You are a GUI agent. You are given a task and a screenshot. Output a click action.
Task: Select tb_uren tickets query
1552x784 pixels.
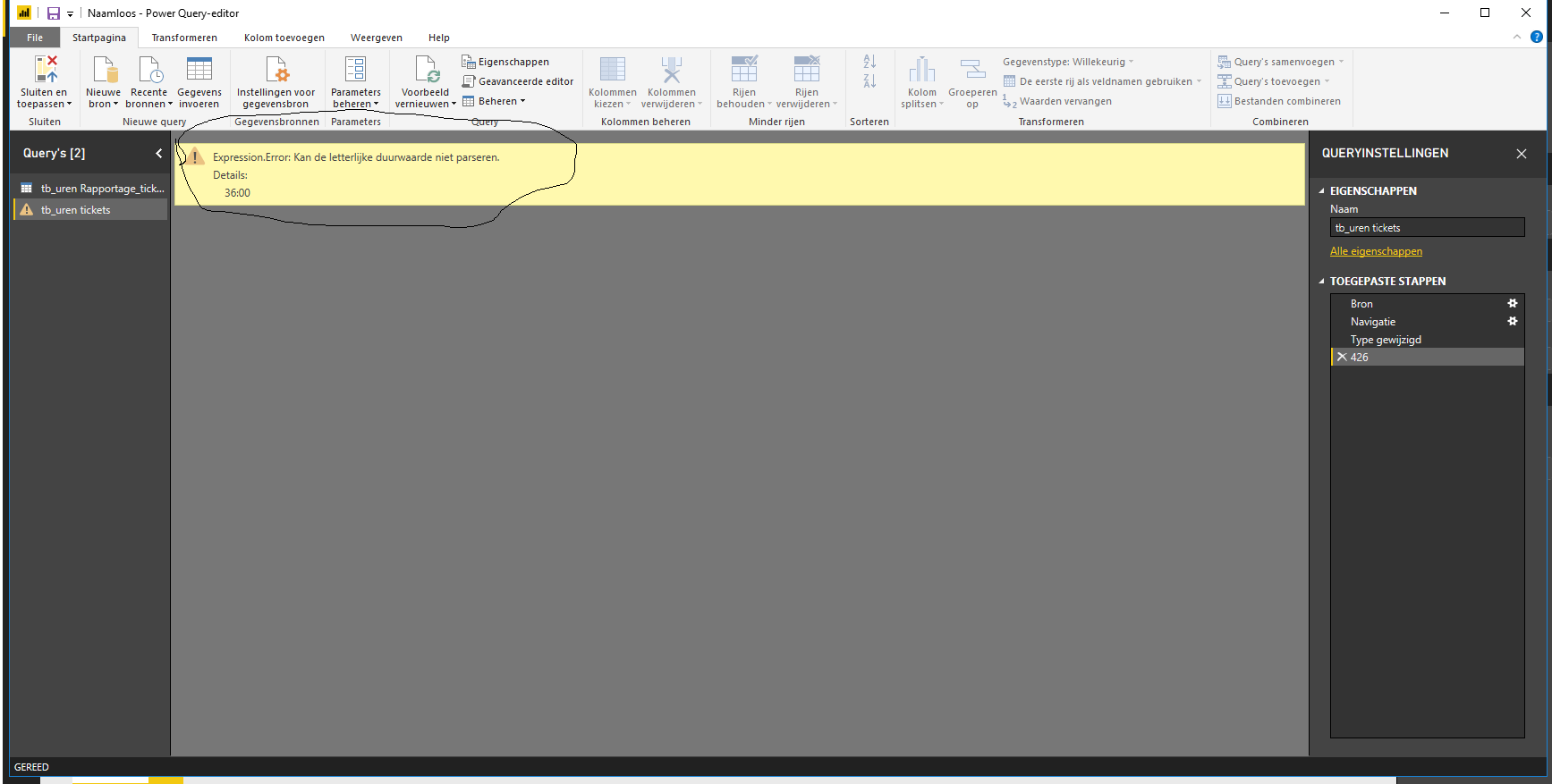pos(89,210)
